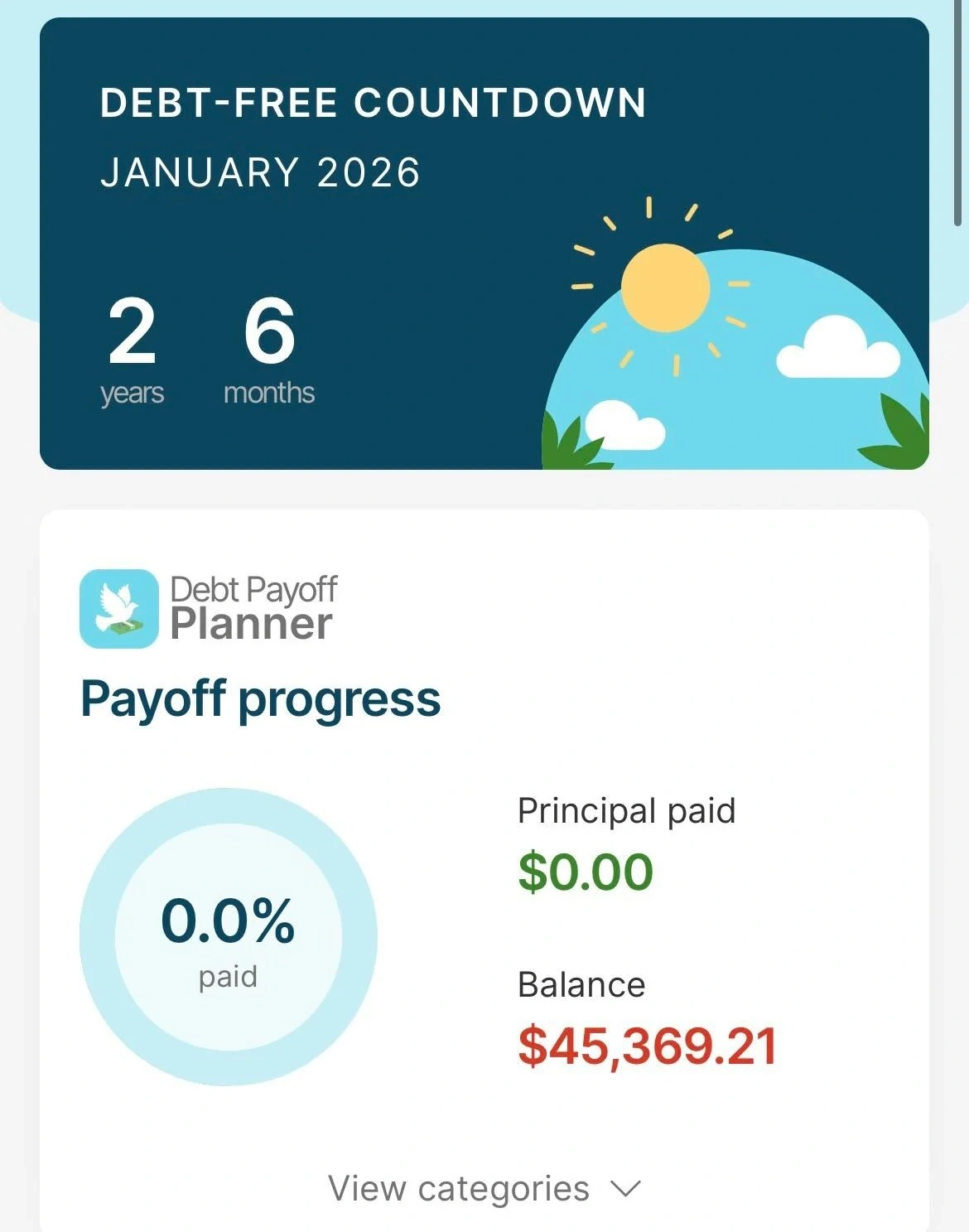Viewport: 969px width, 1232px height.
Task: Open the View categories link
Action: pos(459,1189)
